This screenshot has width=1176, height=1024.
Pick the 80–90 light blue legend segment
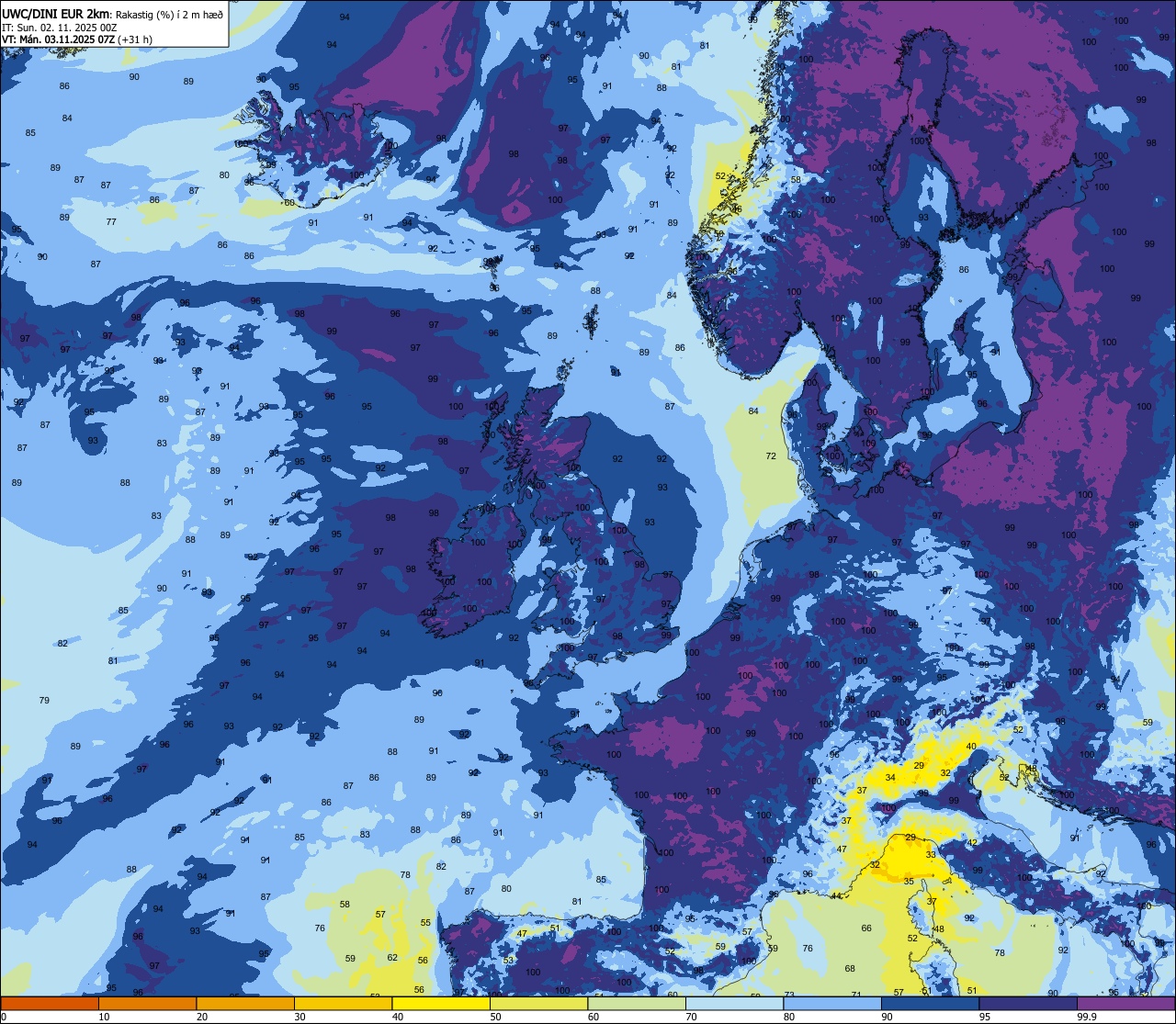click(832, 1004)
